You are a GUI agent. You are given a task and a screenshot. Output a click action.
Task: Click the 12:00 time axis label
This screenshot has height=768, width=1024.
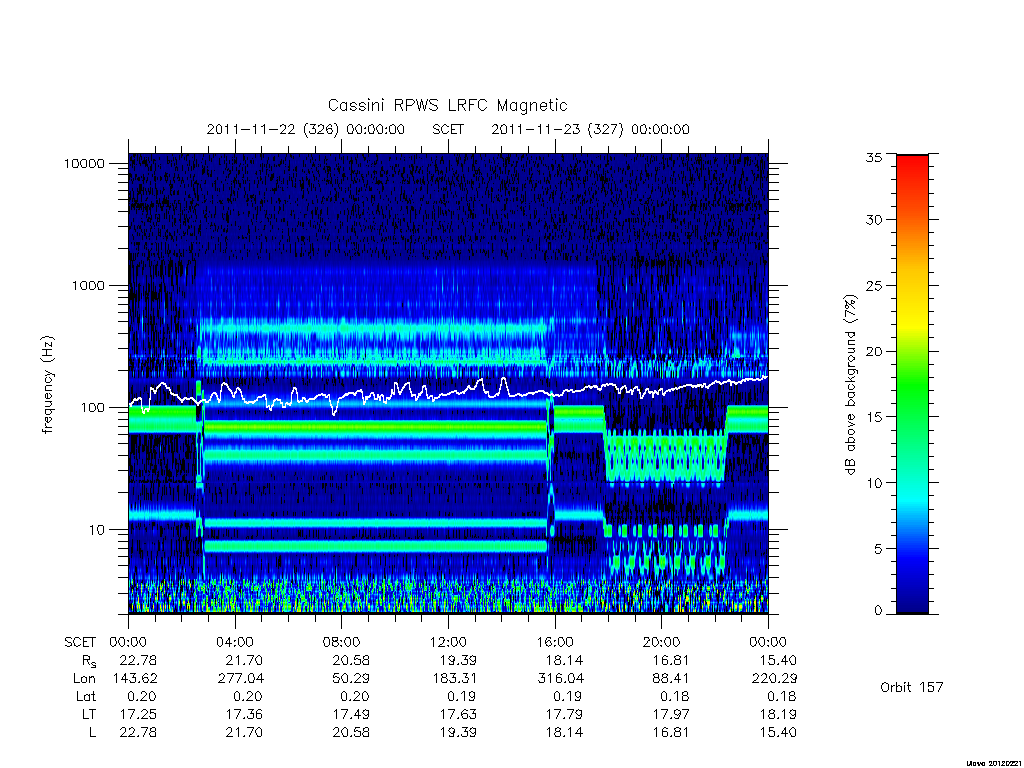coord(448,642)
